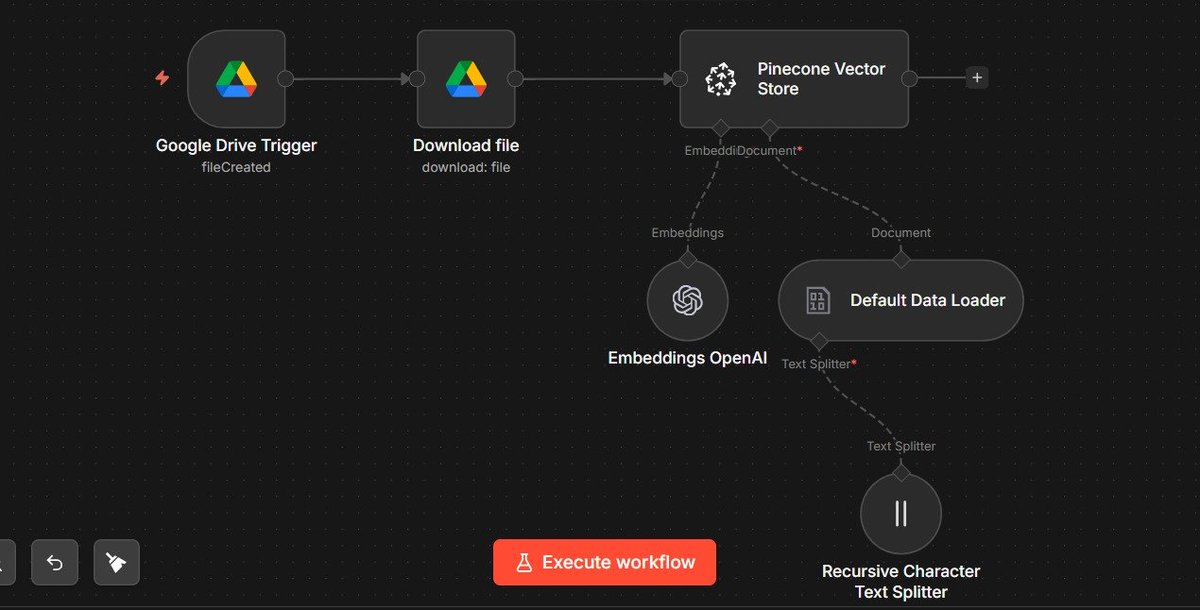The width and height of the screenshot is (1200, 610).
Task: Click the Execute workflow button
Action: (604, 562)
